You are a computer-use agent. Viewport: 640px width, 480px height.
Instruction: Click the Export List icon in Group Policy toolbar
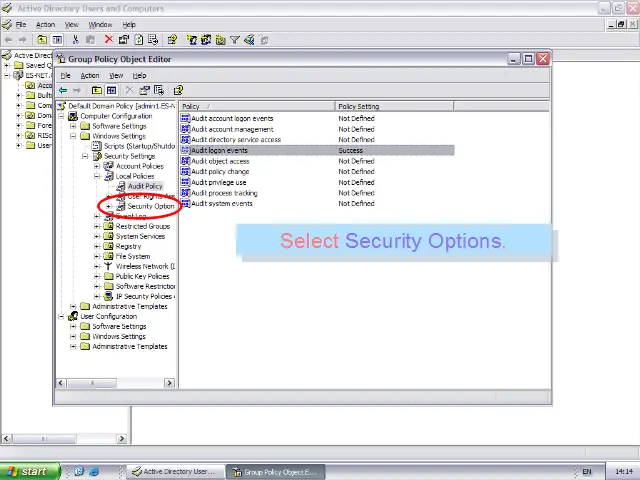[158, 90]
